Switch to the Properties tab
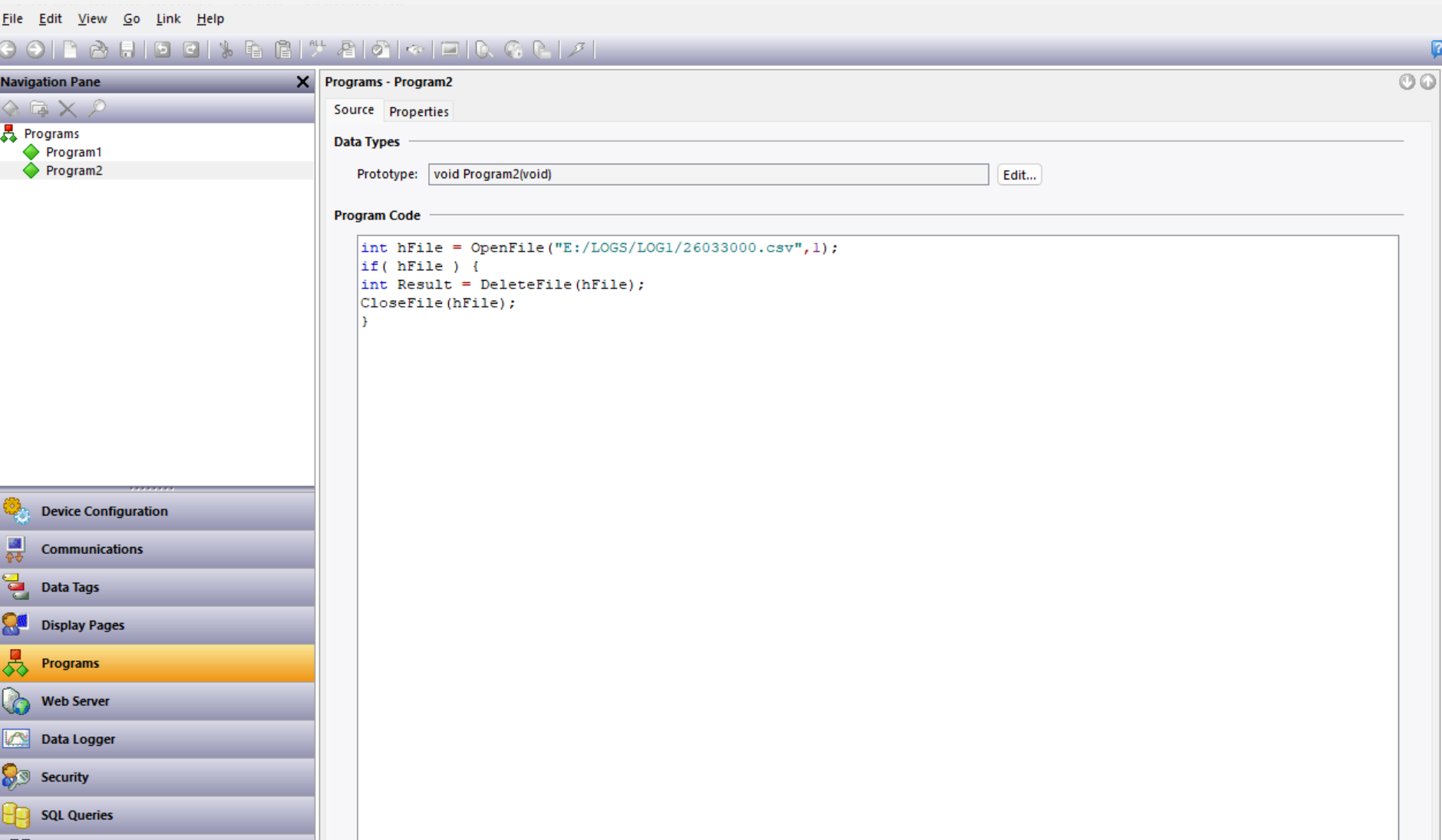 point(418,111)
